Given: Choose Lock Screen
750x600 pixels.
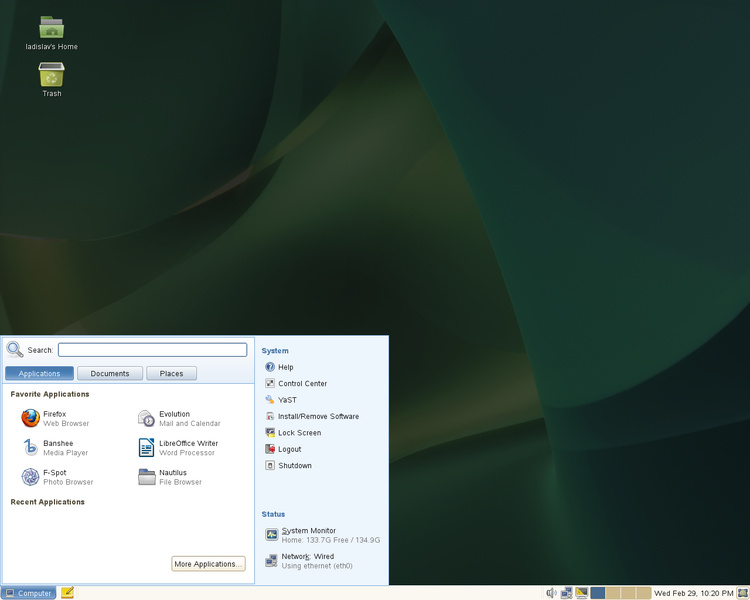Looking at the screenshot, I should [x=293, y=433].
